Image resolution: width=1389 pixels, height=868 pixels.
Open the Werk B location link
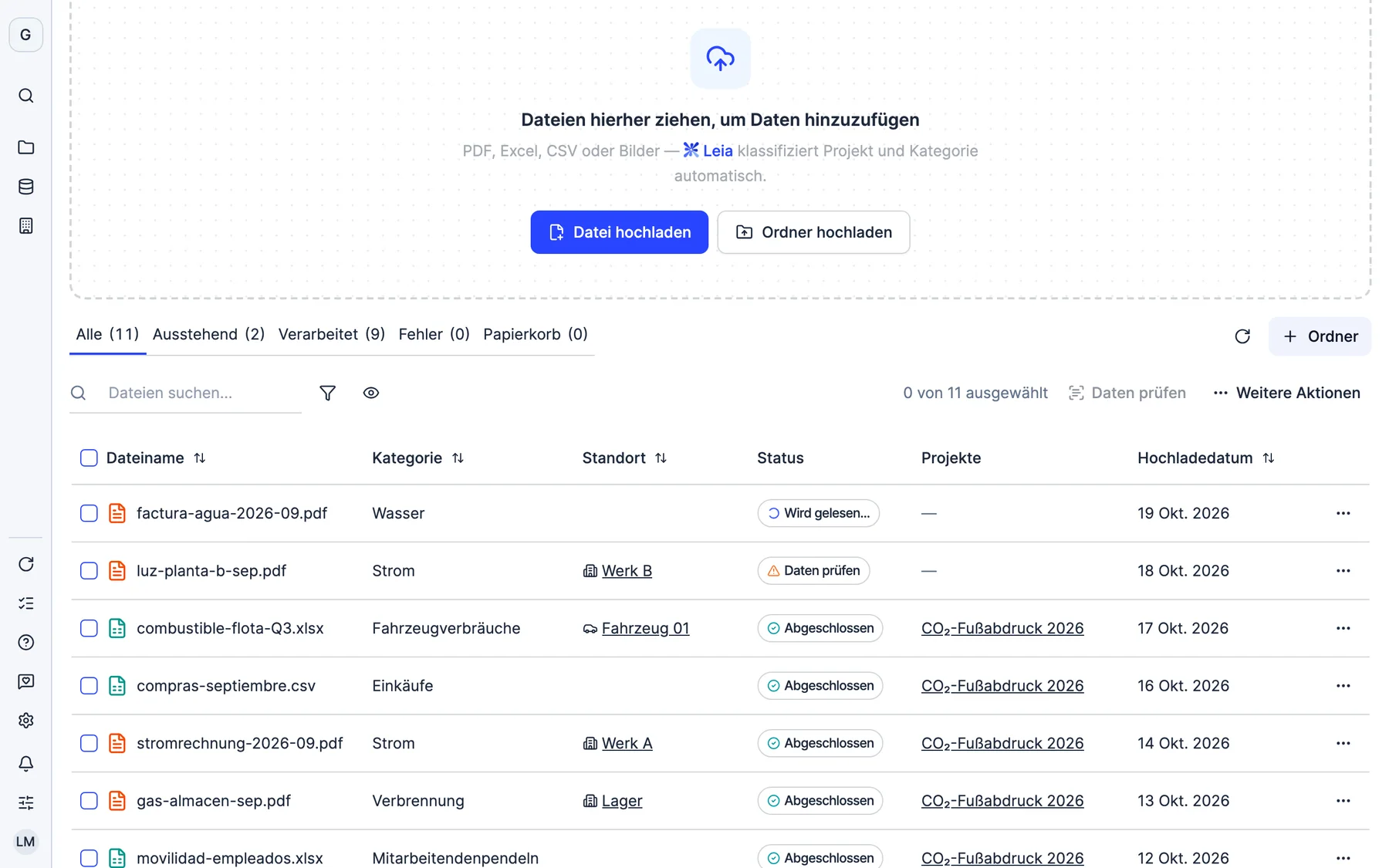[627, 571]
